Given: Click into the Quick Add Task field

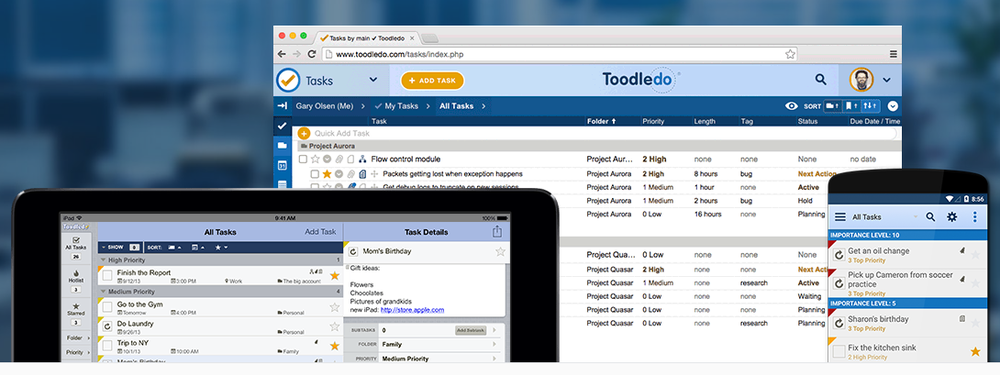Looking at the screenshot, I should pyautogui.click(x=599, y=133).
